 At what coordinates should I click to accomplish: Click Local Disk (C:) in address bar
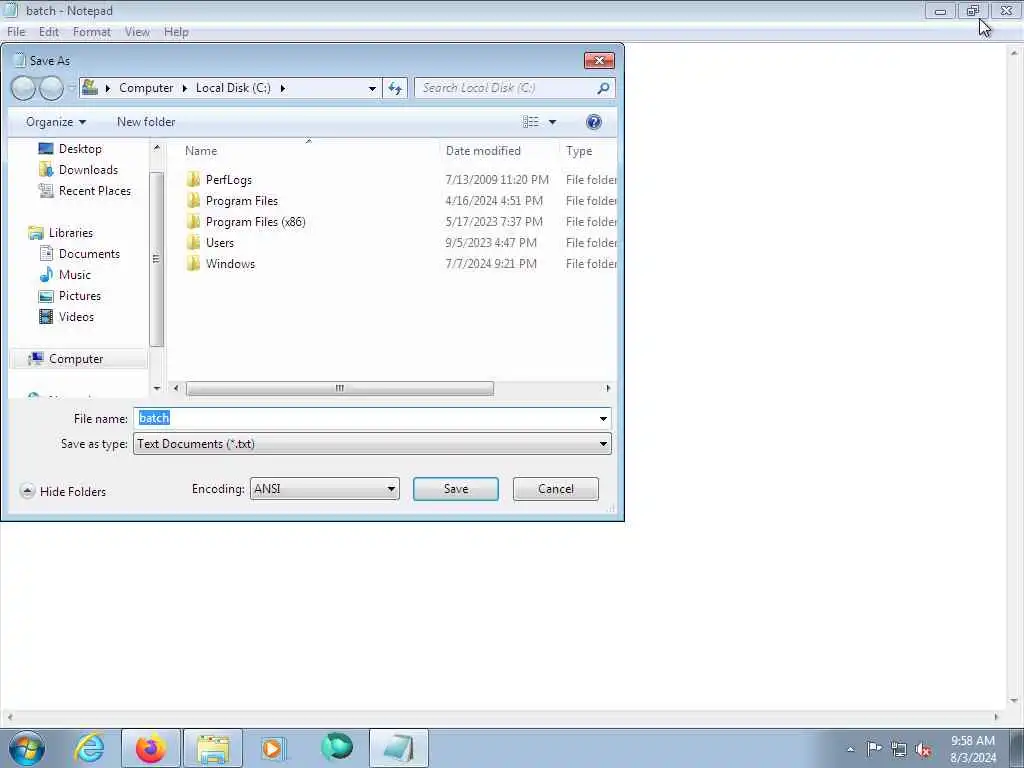[x=233, y=88]
